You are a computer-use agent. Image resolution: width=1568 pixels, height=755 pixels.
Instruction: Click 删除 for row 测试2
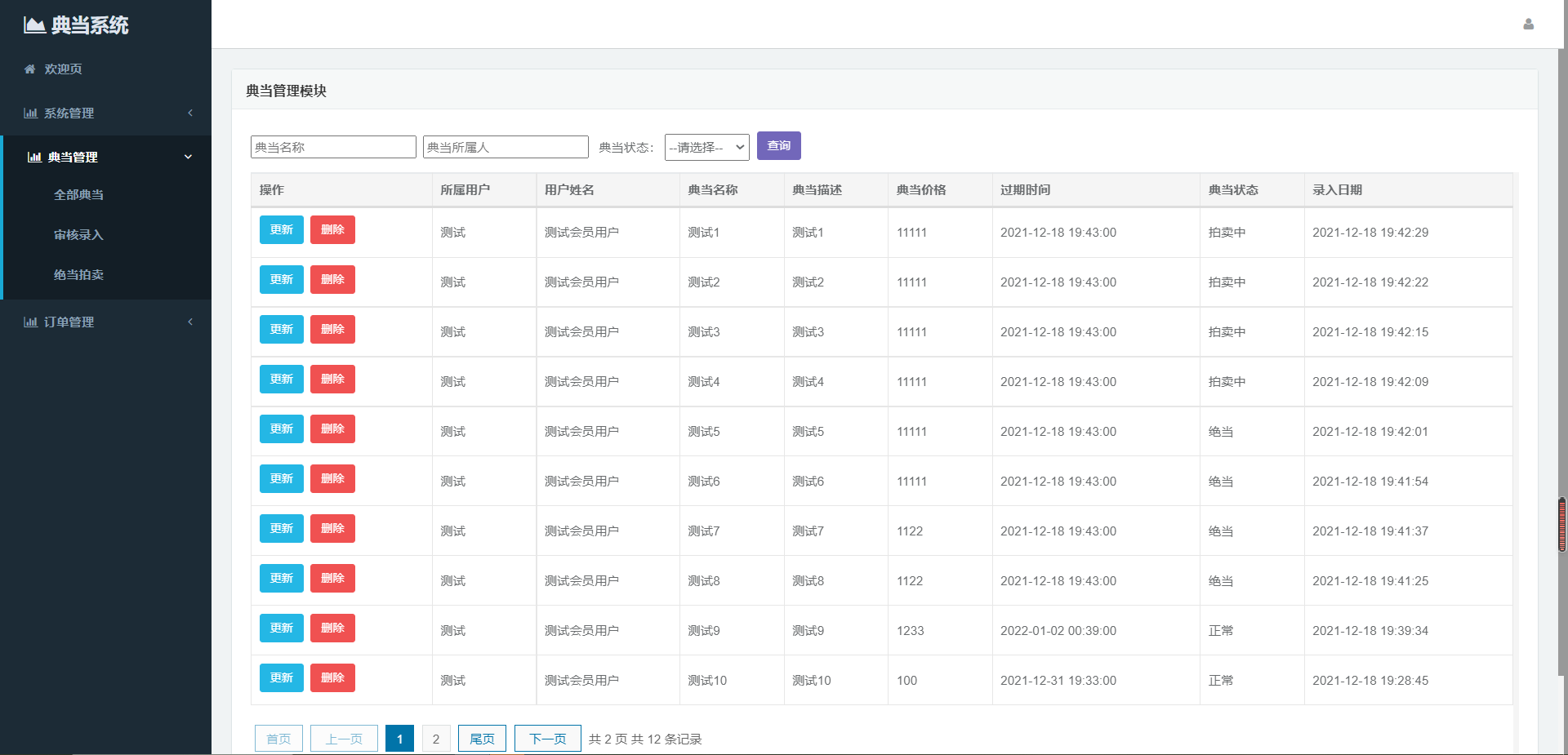332,280
